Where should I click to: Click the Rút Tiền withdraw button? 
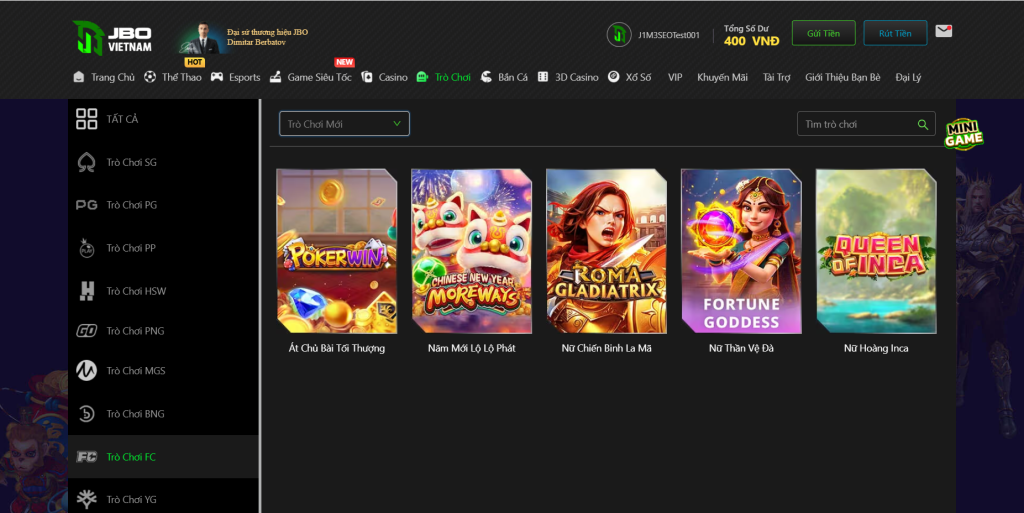coord(895,33)
